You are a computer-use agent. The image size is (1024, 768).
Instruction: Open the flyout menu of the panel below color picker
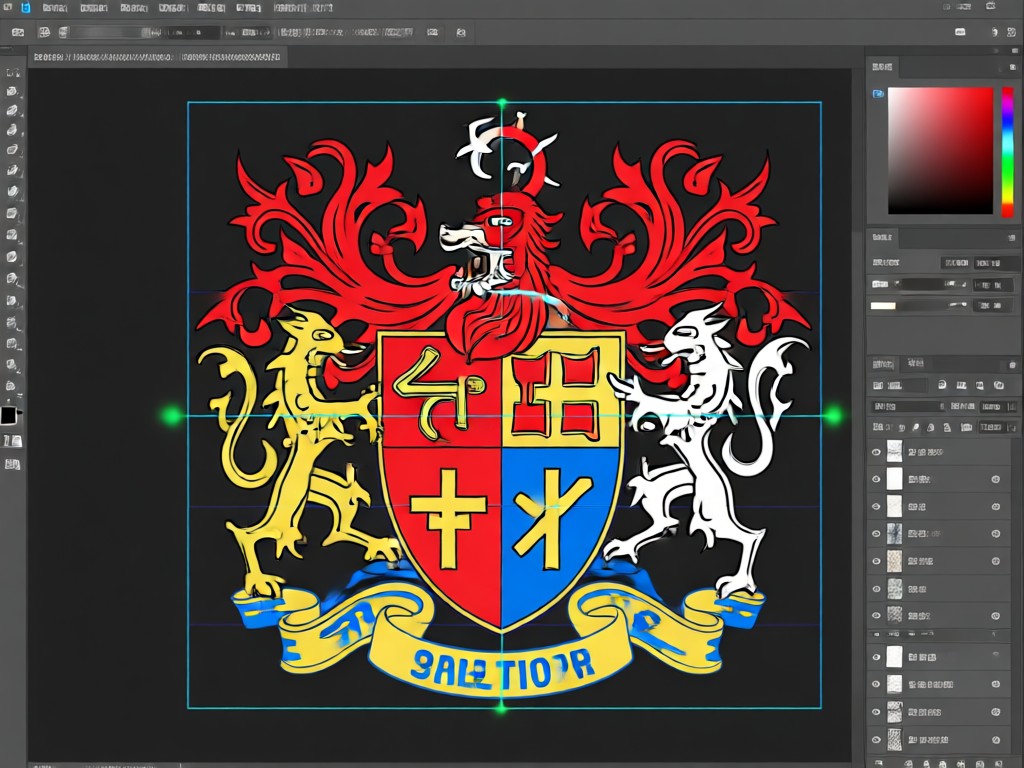(1013, 238)
